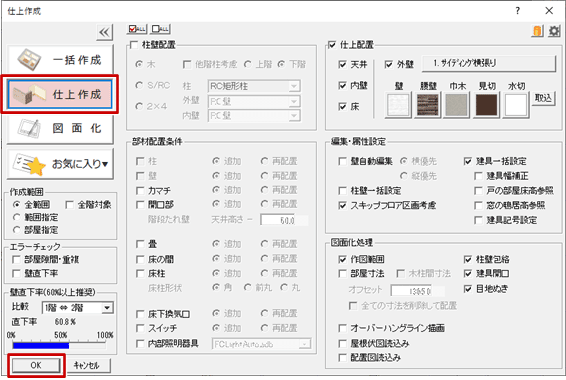Open the gear settings icon
Image resolution: width=566 pixels, height=380 pixels.
point(554,31)
